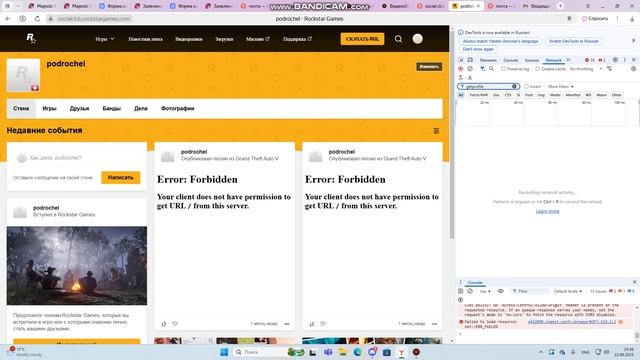Toggle the DevTools inspect element icon
The height and width of the screenshot is (360, 640).
click(461, 60)
